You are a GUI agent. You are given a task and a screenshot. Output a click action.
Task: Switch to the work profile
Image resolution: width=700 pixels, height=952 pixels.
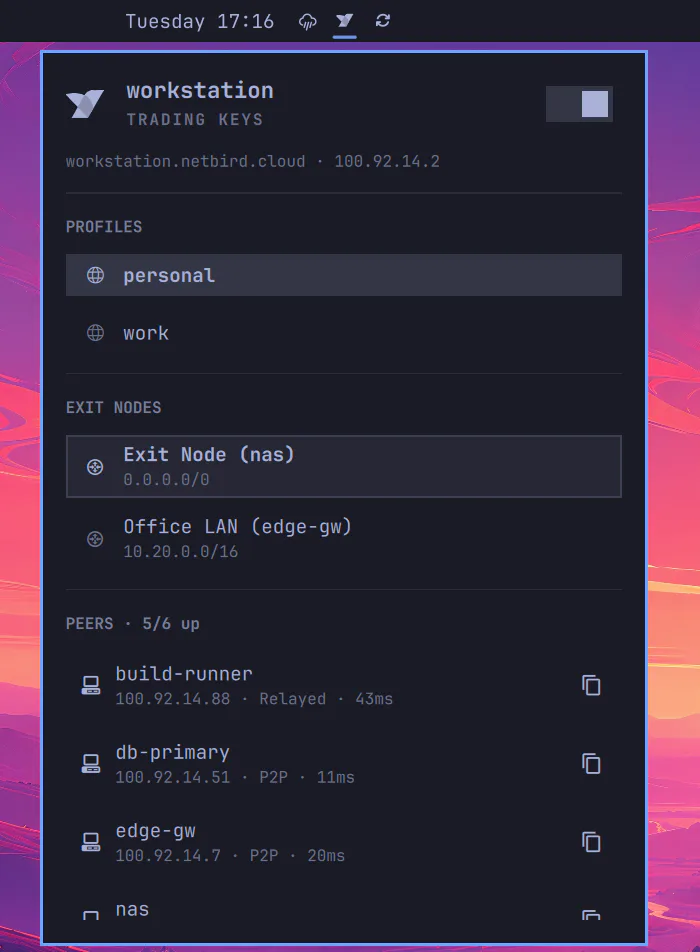(344, 333)
